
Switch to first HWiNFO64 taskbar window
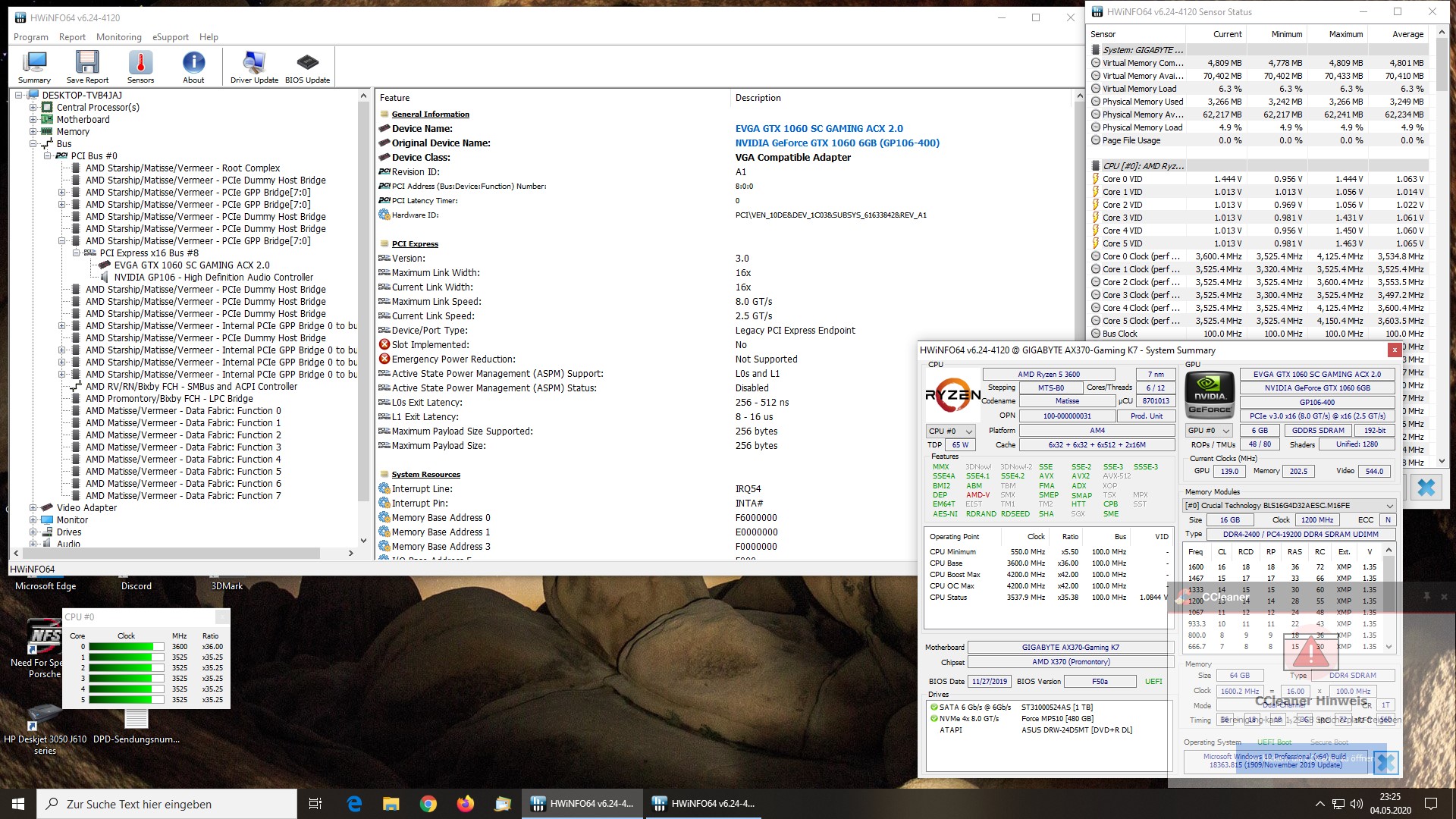(x=582, y=804)
